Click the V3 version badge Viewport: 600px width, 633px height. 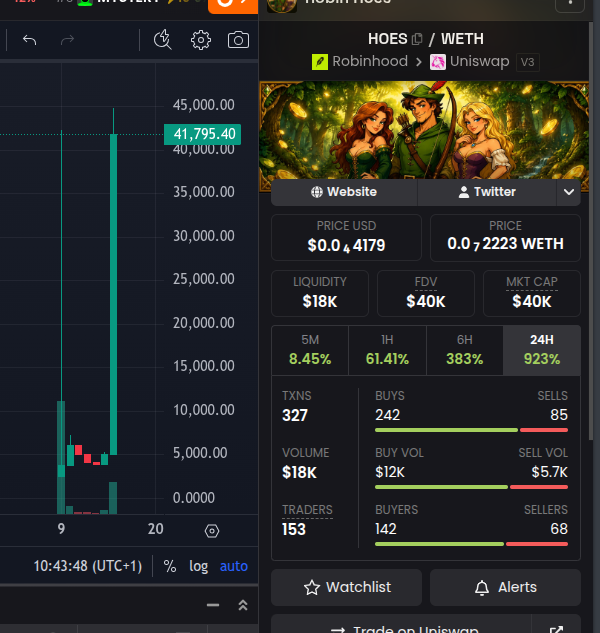tap(528, 62)
